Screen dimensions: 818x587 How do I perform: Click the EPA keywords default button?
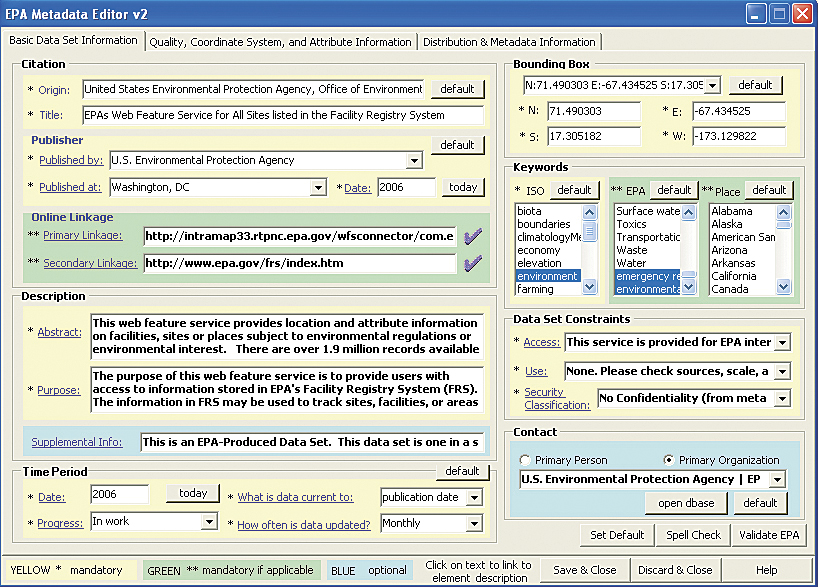tap(674, 190)
